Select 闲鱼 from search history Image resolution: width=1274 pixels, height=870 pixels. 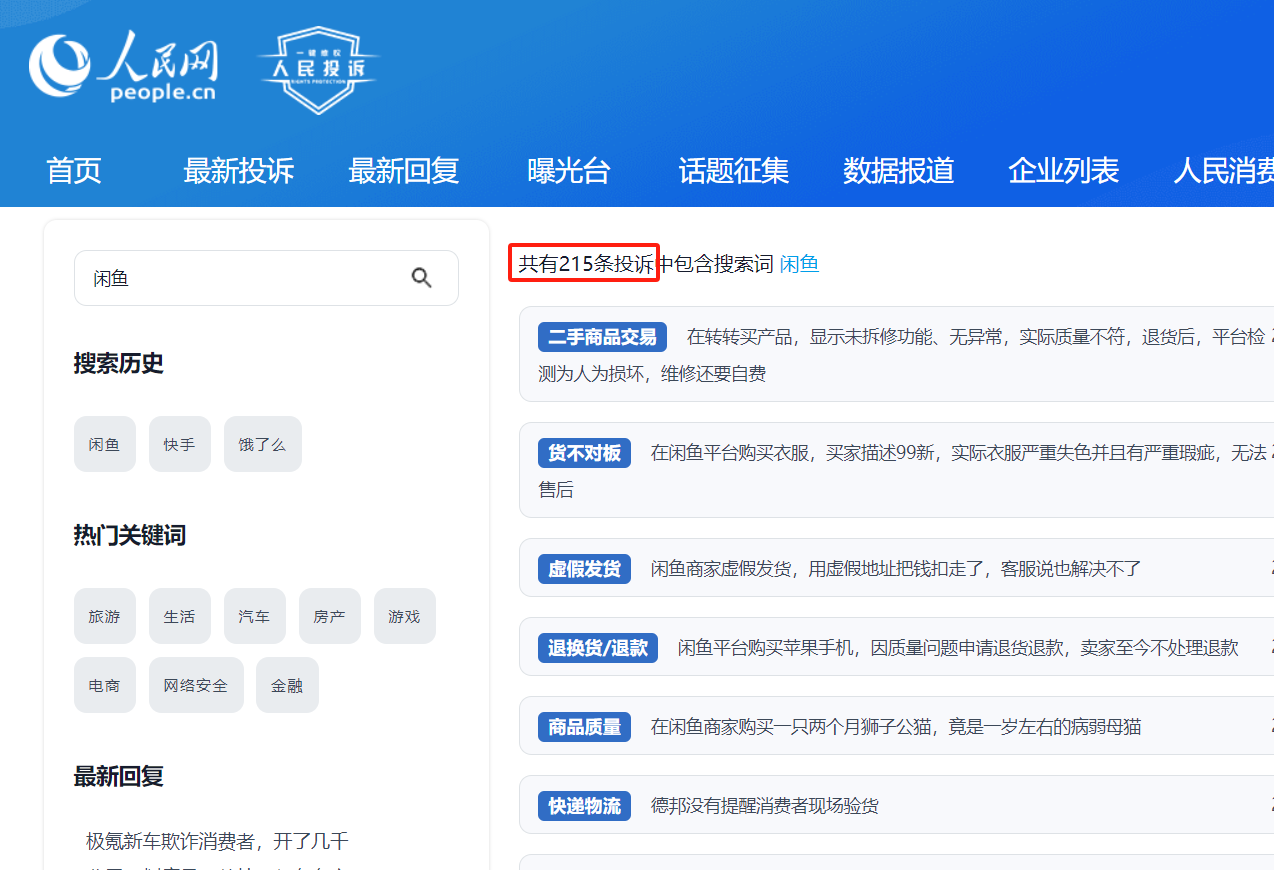104,444
